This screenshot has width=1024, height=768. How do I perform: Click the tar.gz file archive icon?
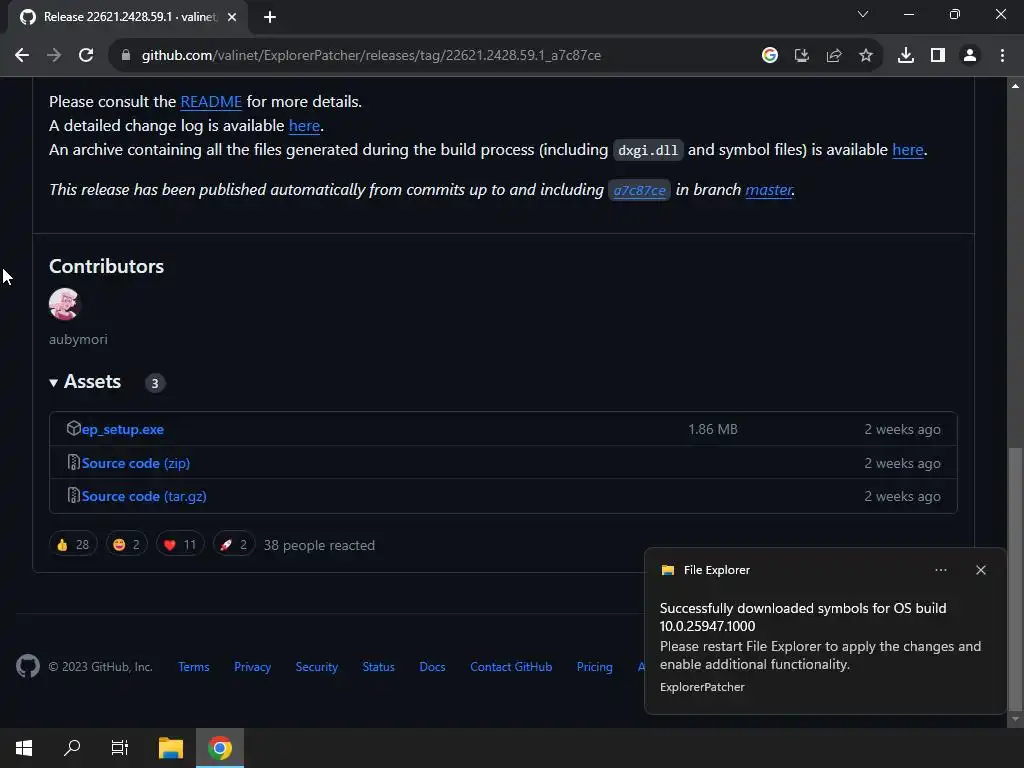[x=74, y=496]
